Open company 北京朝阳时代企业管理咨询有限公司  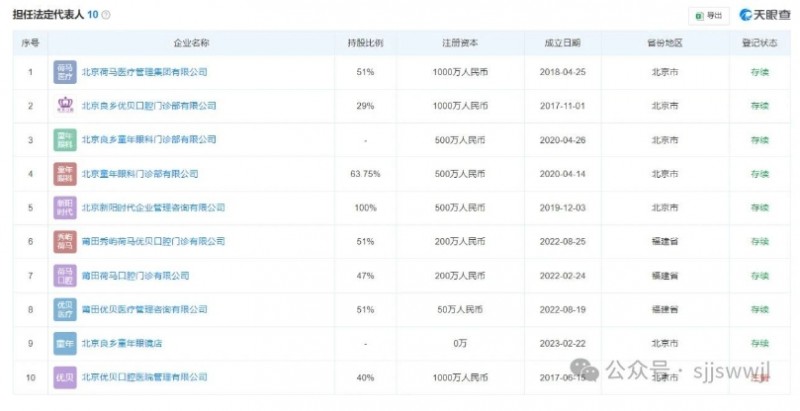tap(153, 208)
